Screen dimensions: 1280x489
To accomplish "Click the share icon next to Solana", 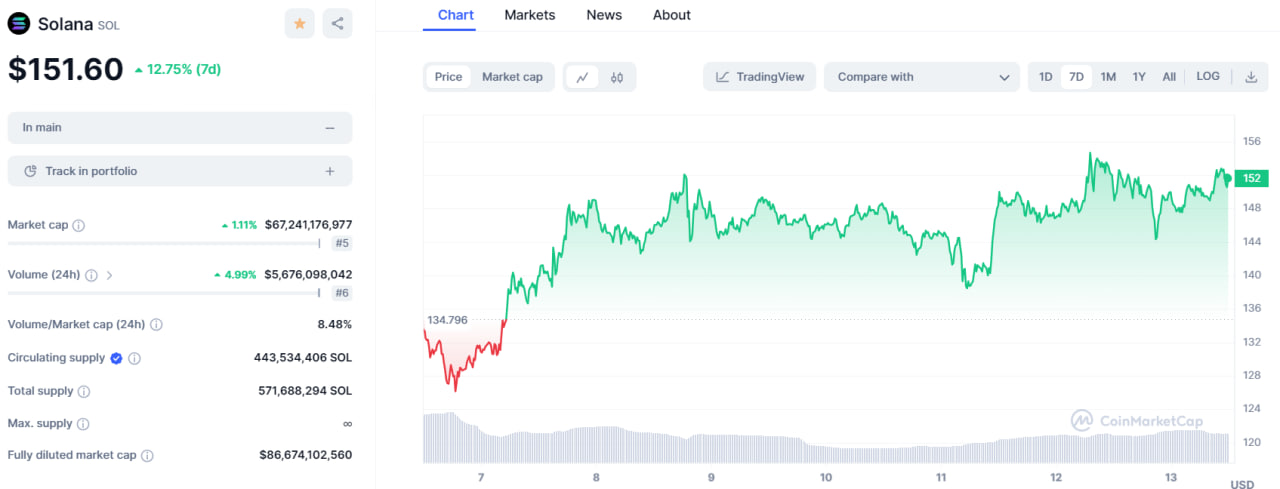I will click(x=338, y=24).
